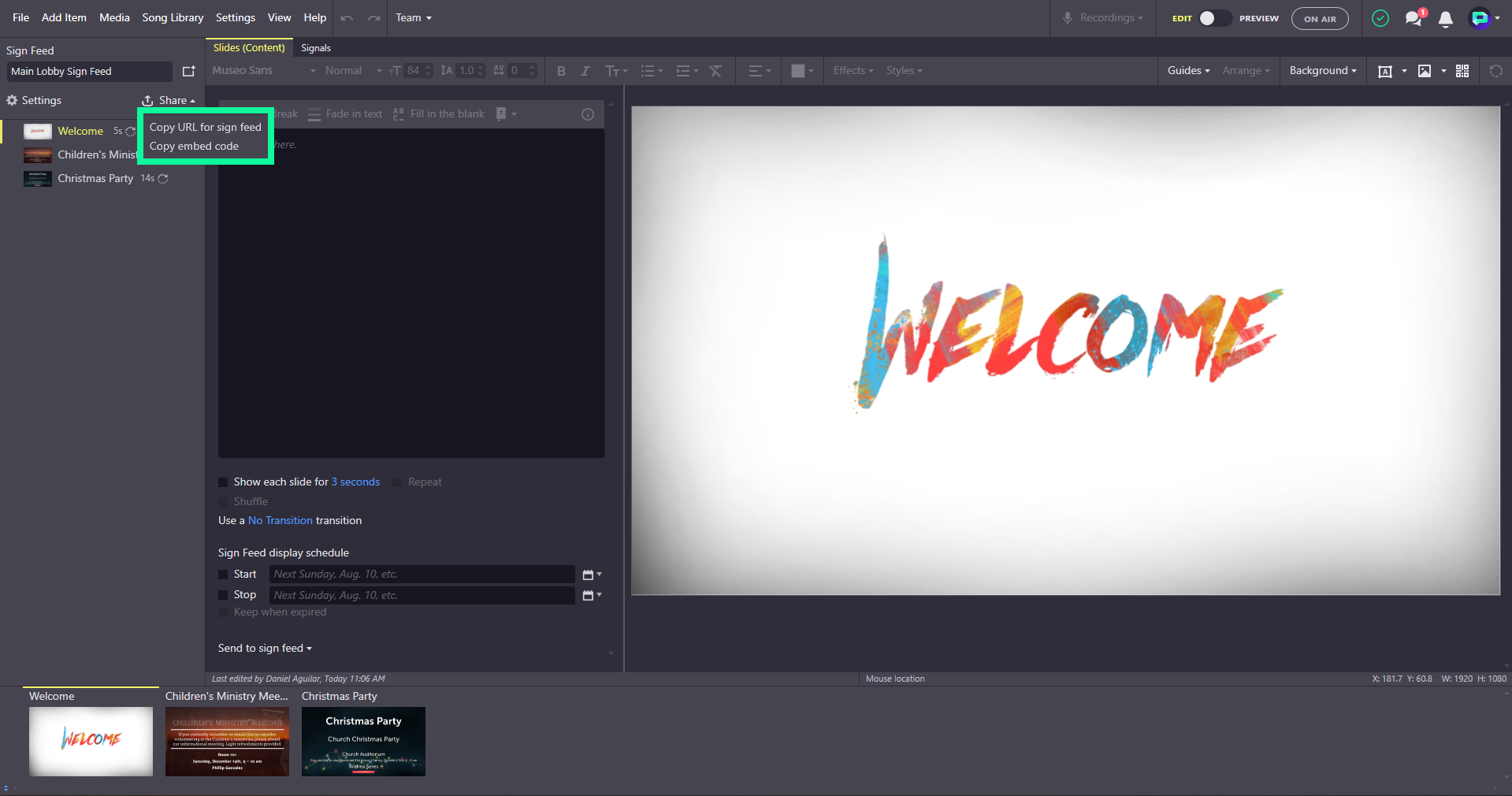This screenshot has width=1512, height=796.
Task: Click the Christmas Party loop icon
Action: tap(163, 179)
